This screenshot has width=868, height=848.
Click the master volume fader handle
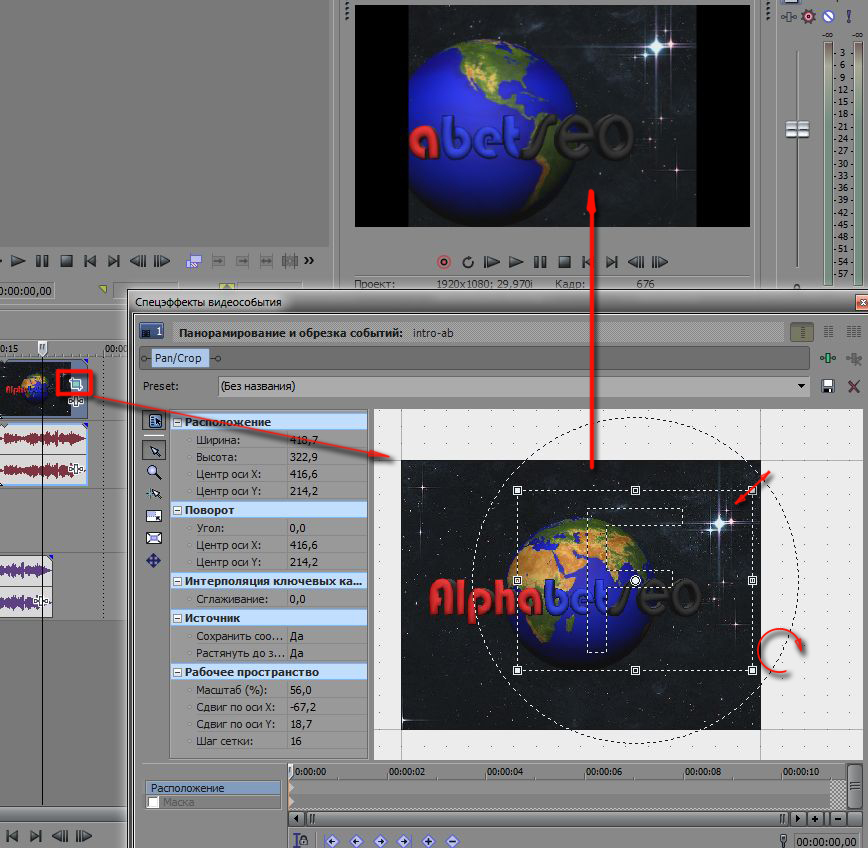pyautogui.click(x=797, y=129)
